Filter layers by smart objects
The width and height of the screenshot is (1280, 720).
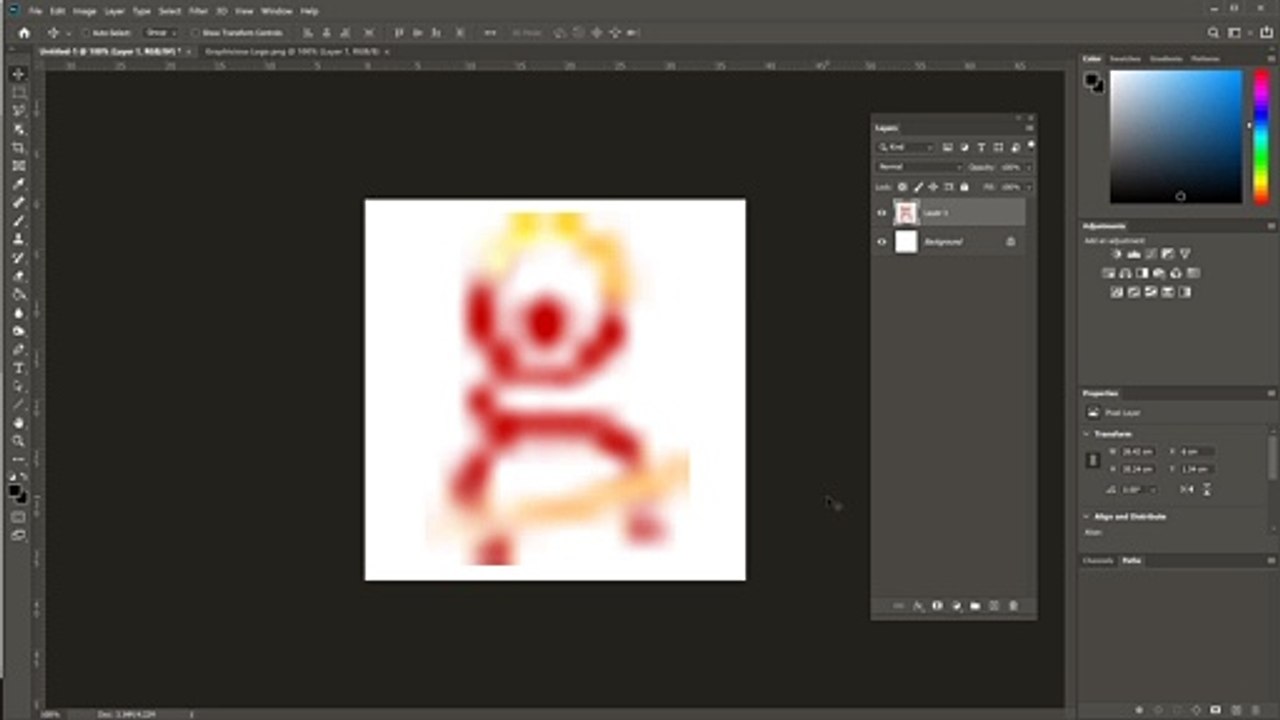coord(1015,147)
